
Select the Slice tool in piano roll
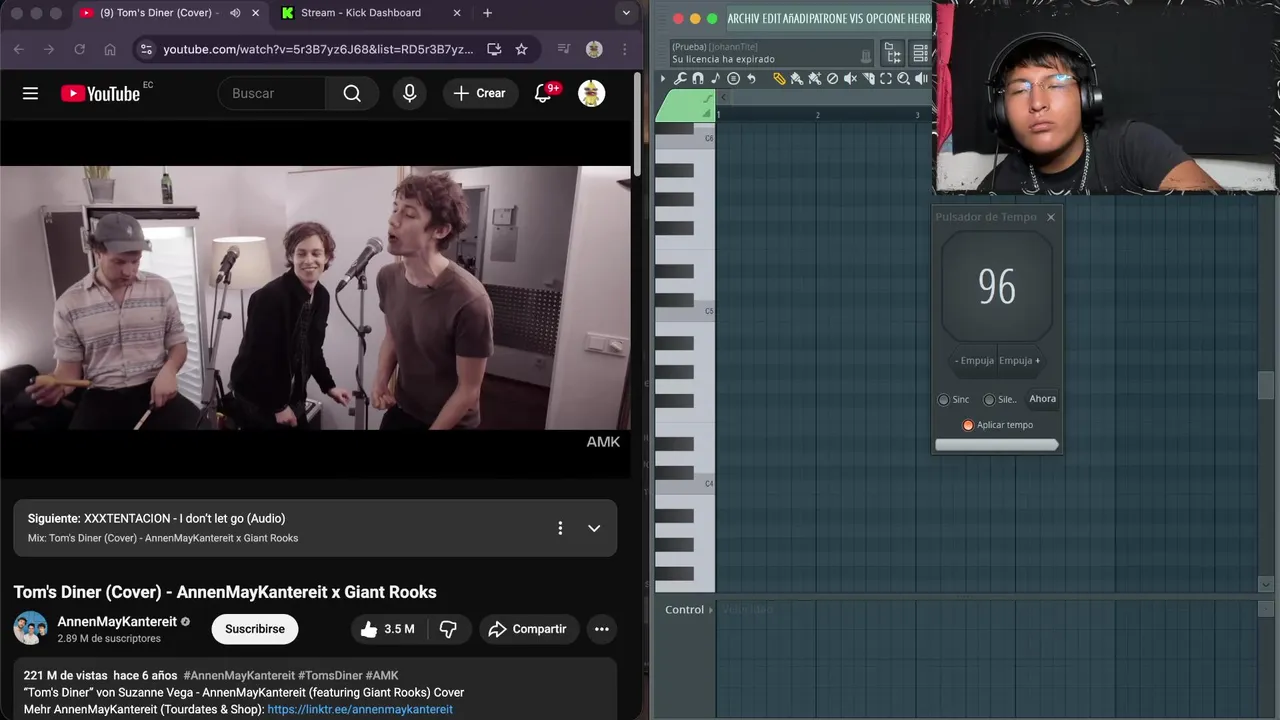point(868,78)
